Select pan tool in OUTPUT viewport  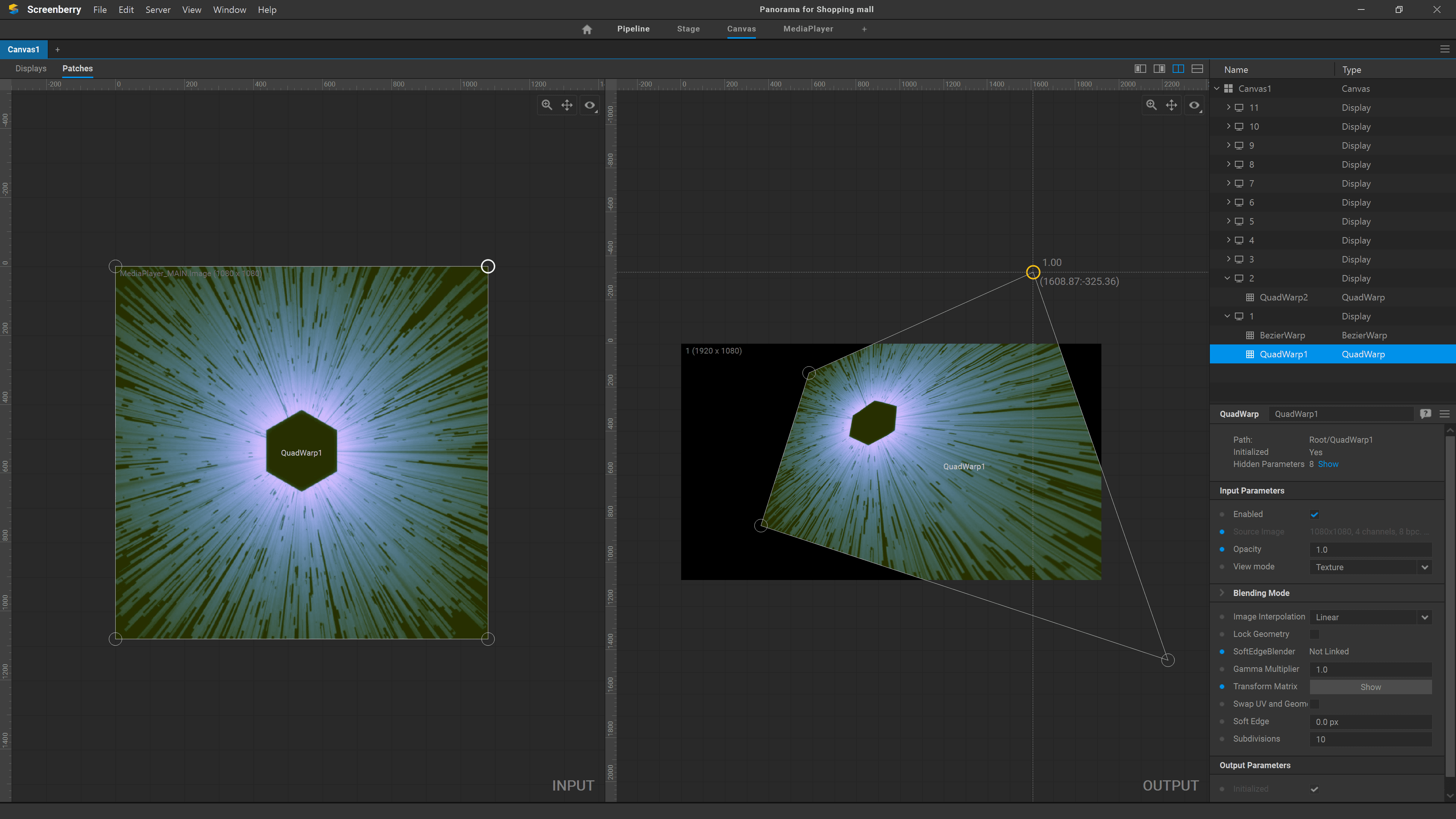point(1171,105)
